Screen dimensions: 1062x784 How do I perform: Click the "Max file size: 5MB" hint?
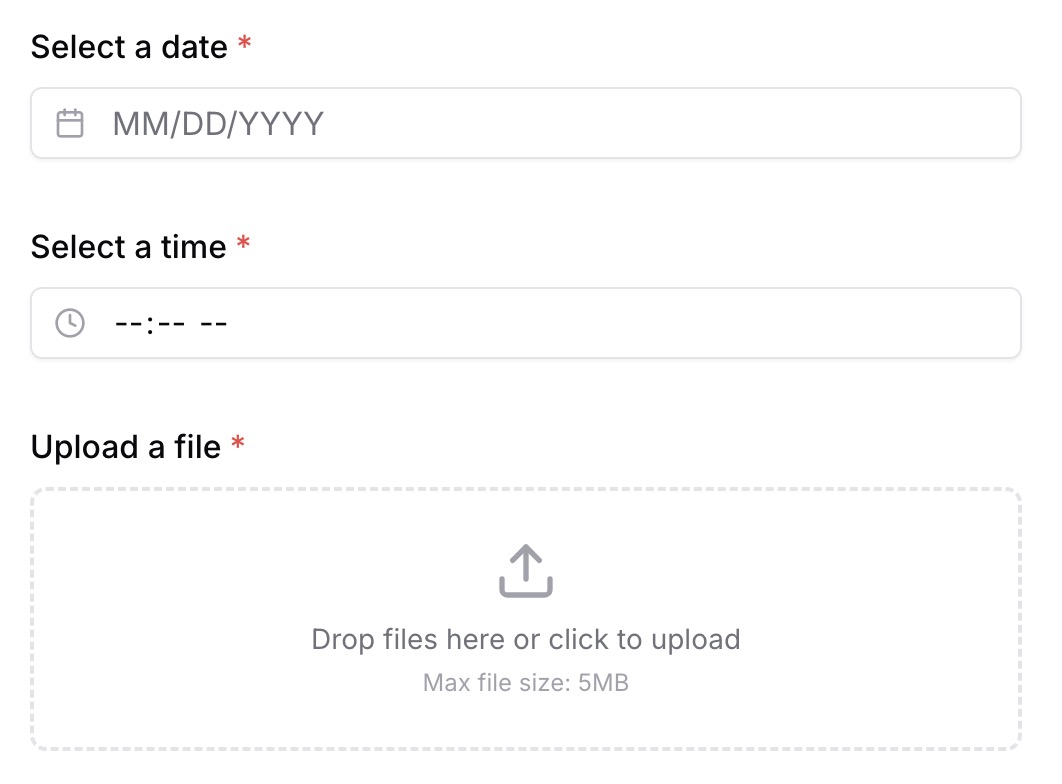(x=526, y=684)
